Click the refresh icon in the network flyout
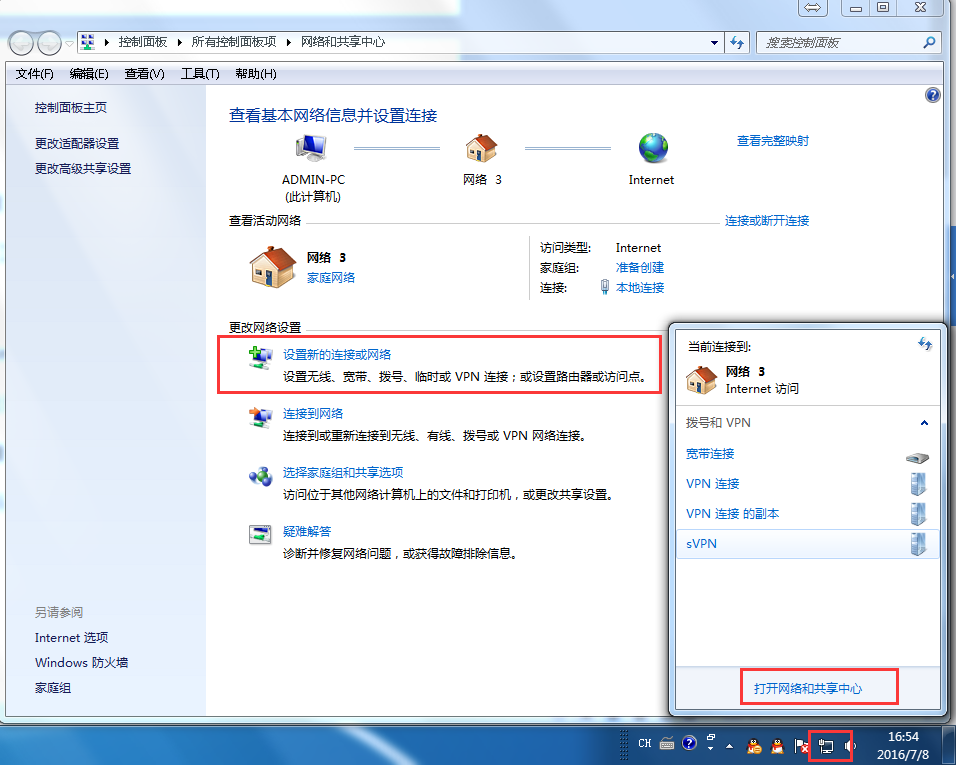956x765 pixels. (924, 344)
